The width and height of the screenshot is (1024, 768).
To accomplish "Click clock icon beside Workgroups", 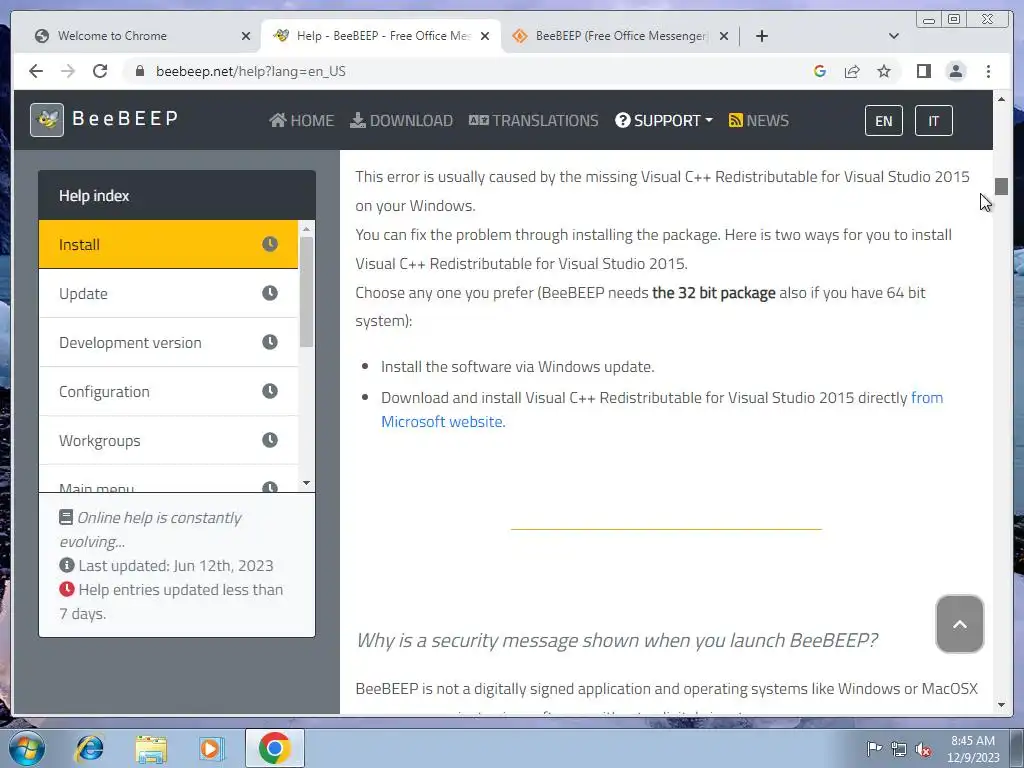I will (270, 440).
